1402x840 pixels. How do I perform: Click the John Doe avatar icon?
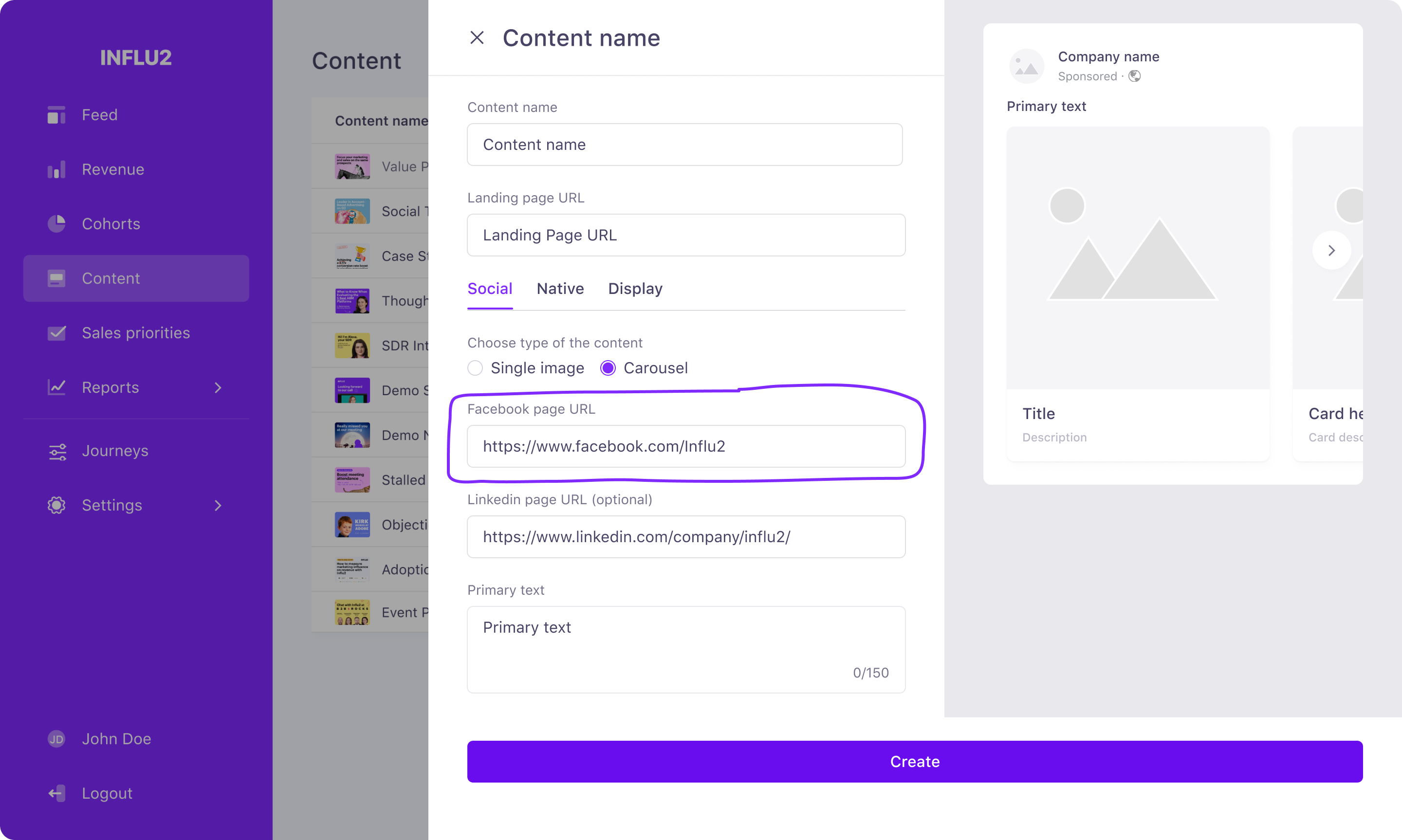(x=56, y=739)
